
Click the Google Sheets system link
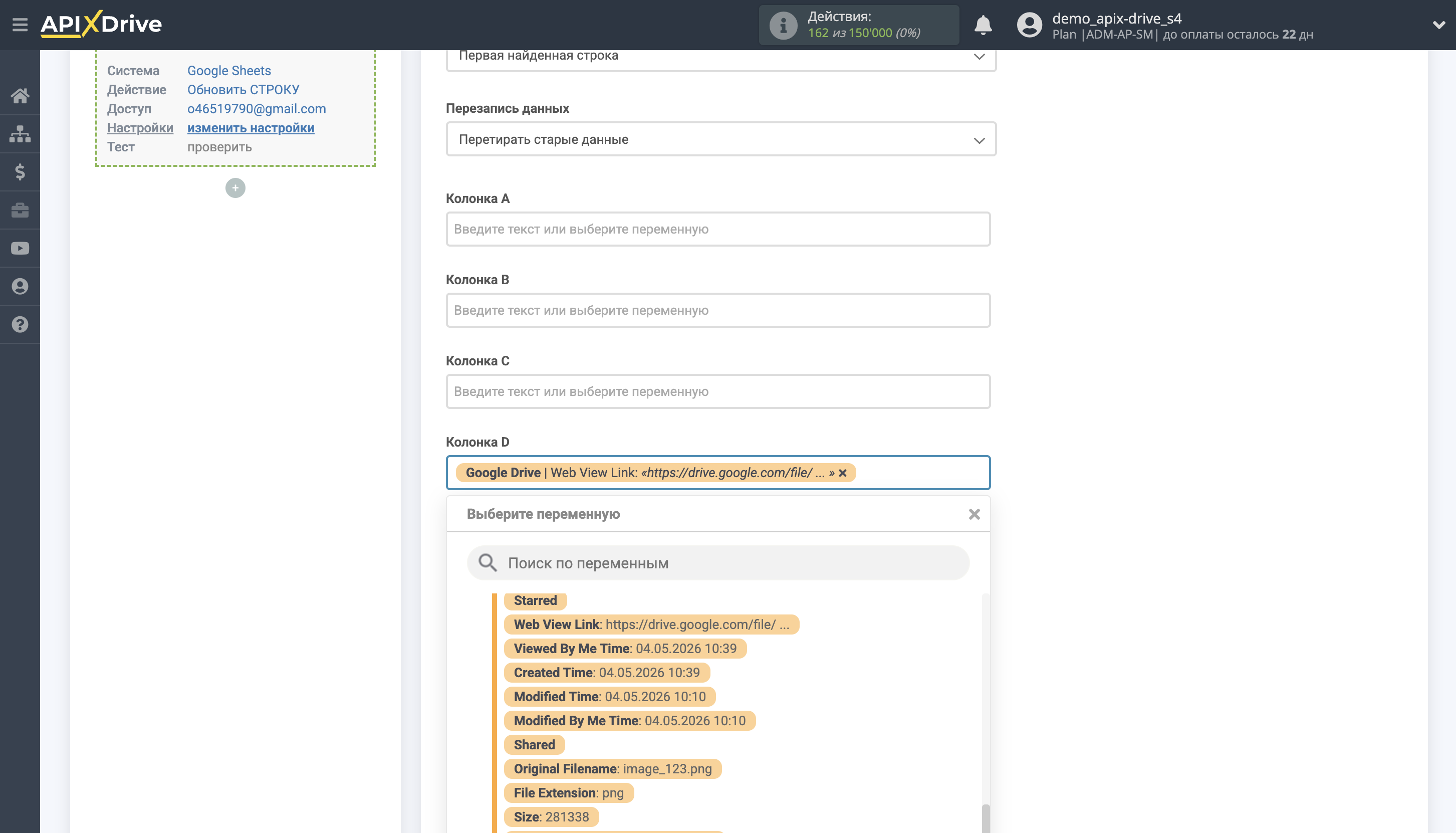(229, 70)
